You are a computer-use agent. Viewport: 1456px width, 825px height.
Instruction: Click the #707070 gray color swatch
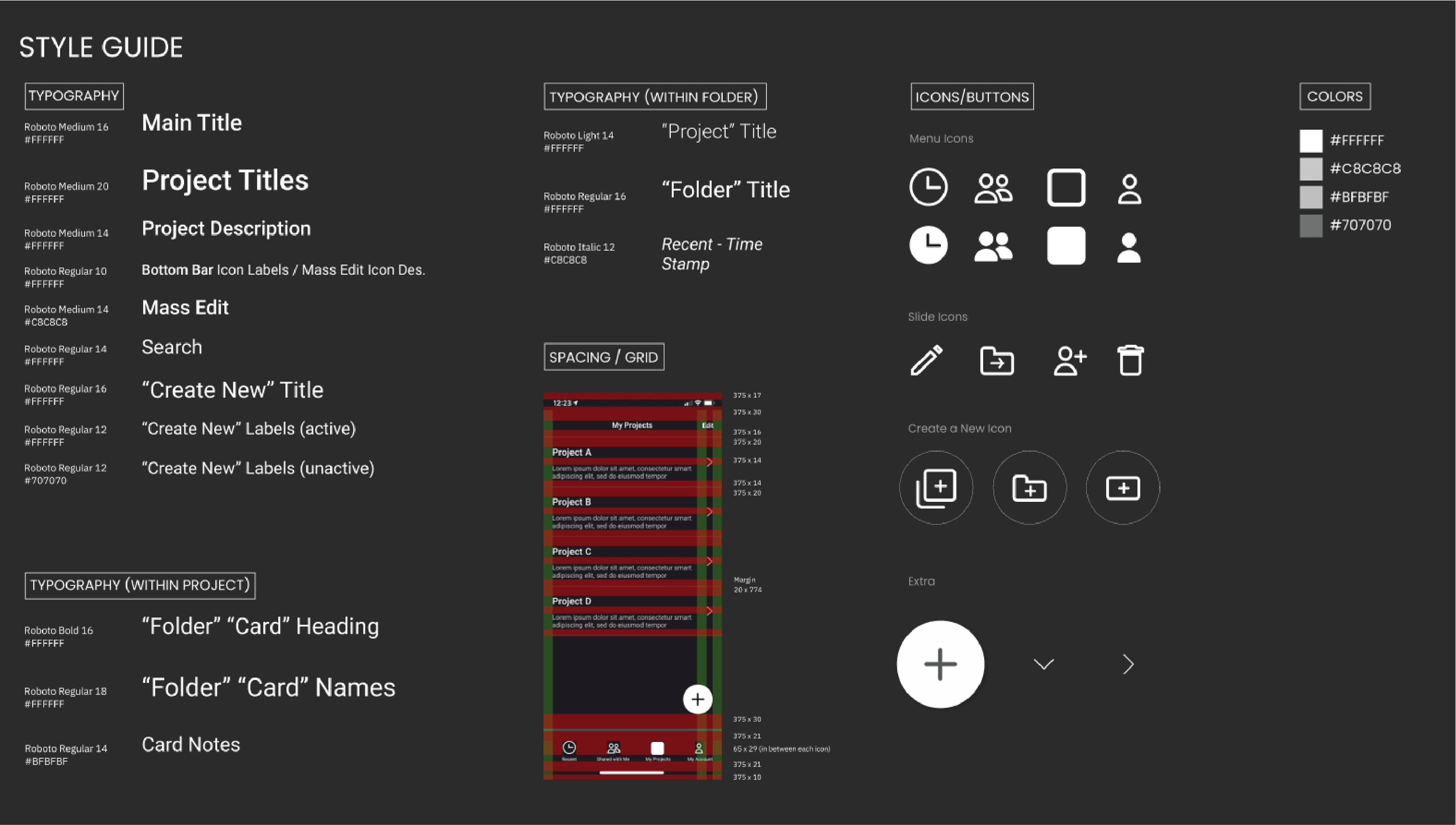(1310, 226)
